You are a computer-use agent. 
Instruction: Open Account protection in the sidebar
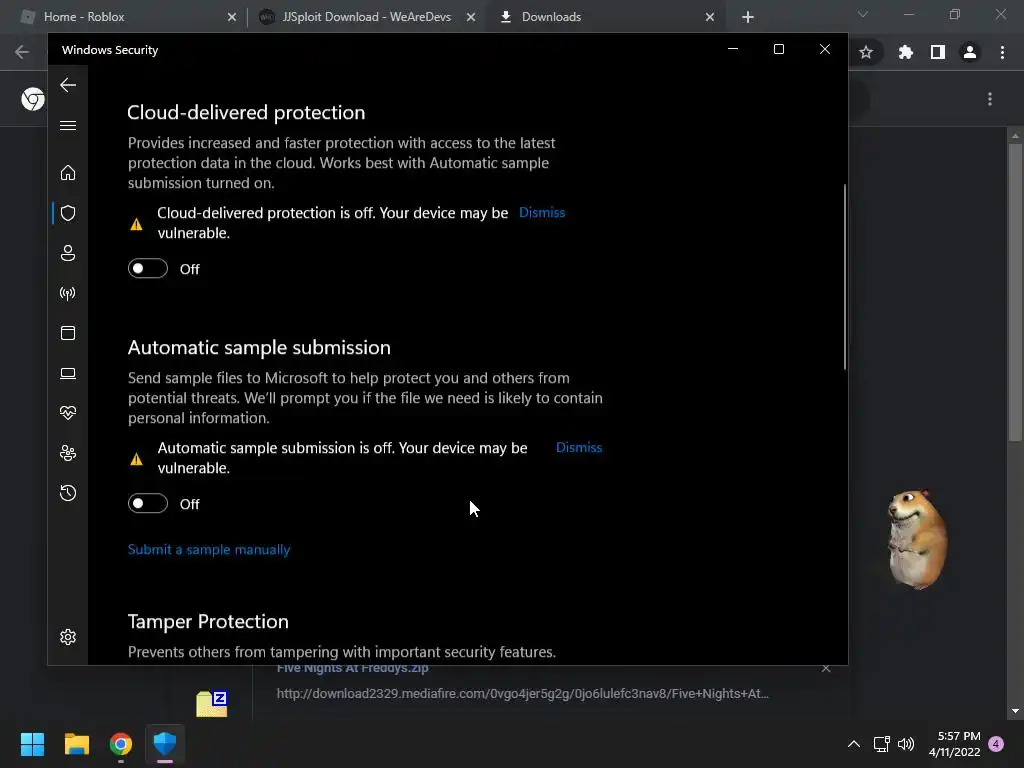point(68,253)
